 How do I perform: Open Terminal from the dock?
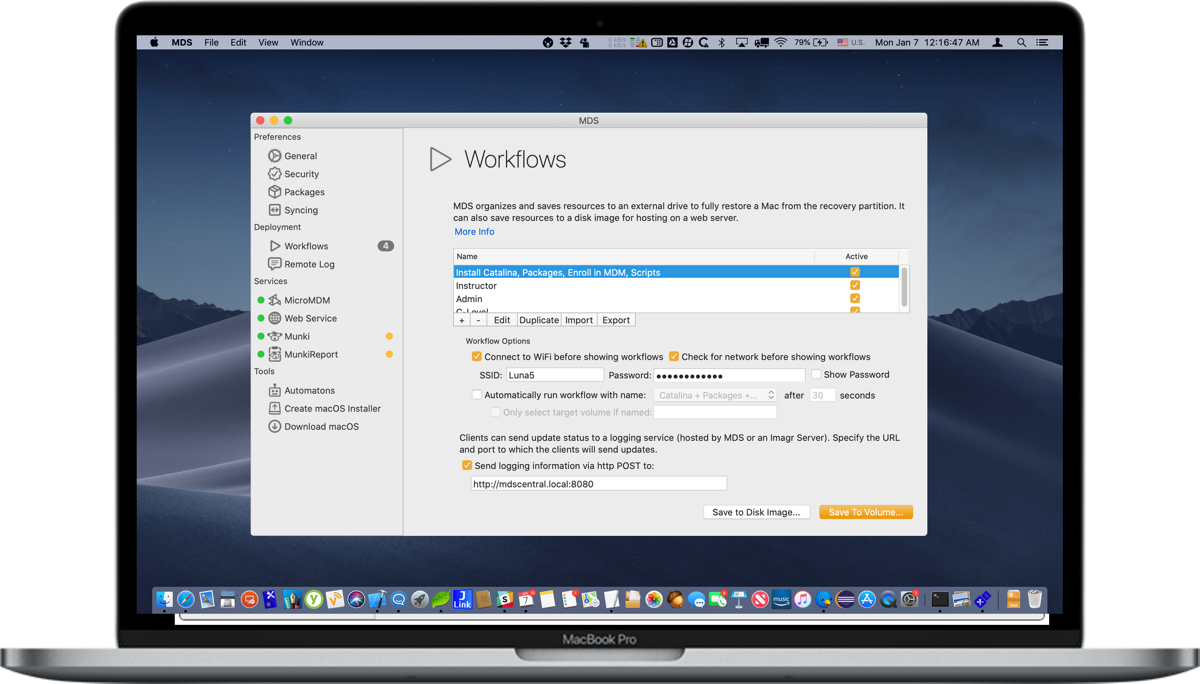point(940,599)
